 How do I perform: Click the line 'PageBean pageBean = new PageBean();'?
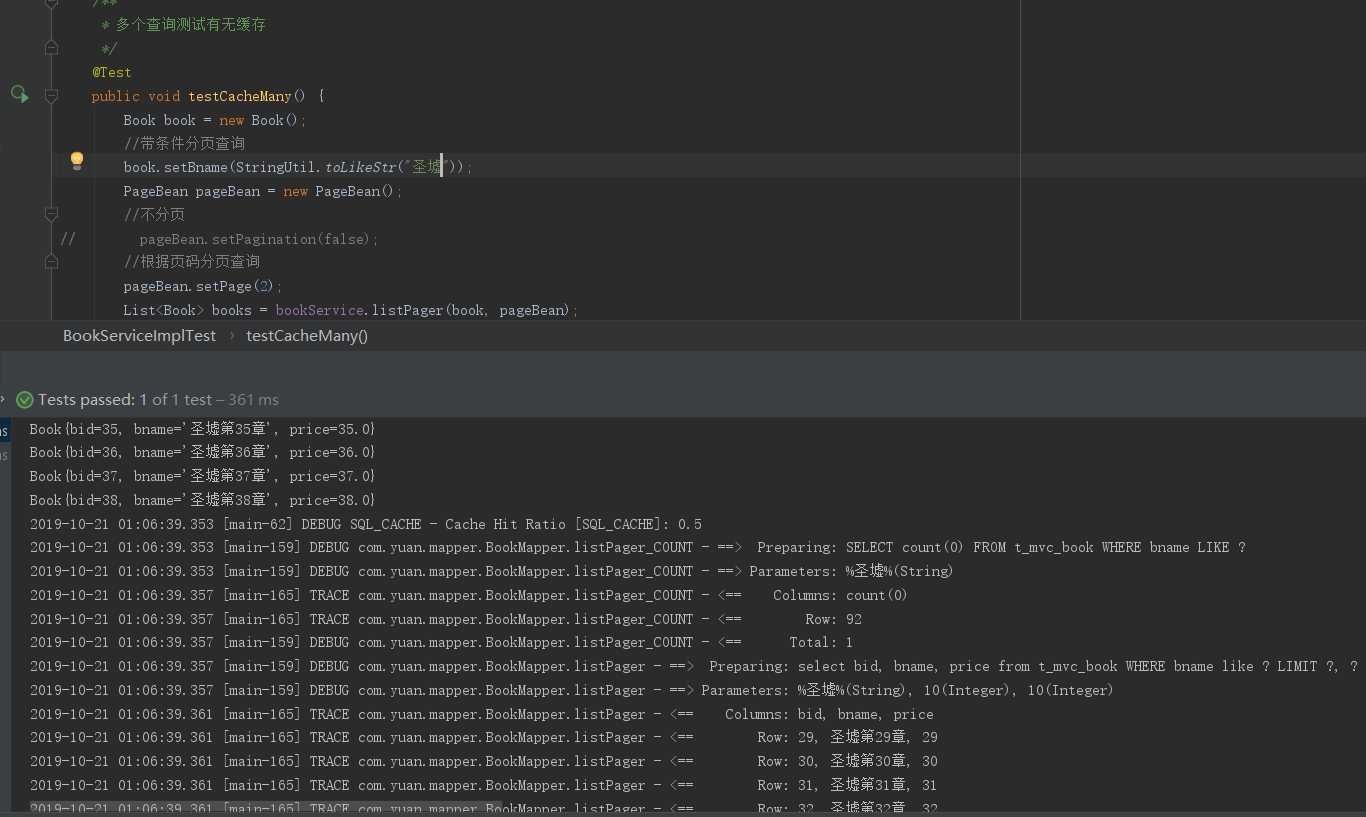pyautogui.click(x=263, y=191)
